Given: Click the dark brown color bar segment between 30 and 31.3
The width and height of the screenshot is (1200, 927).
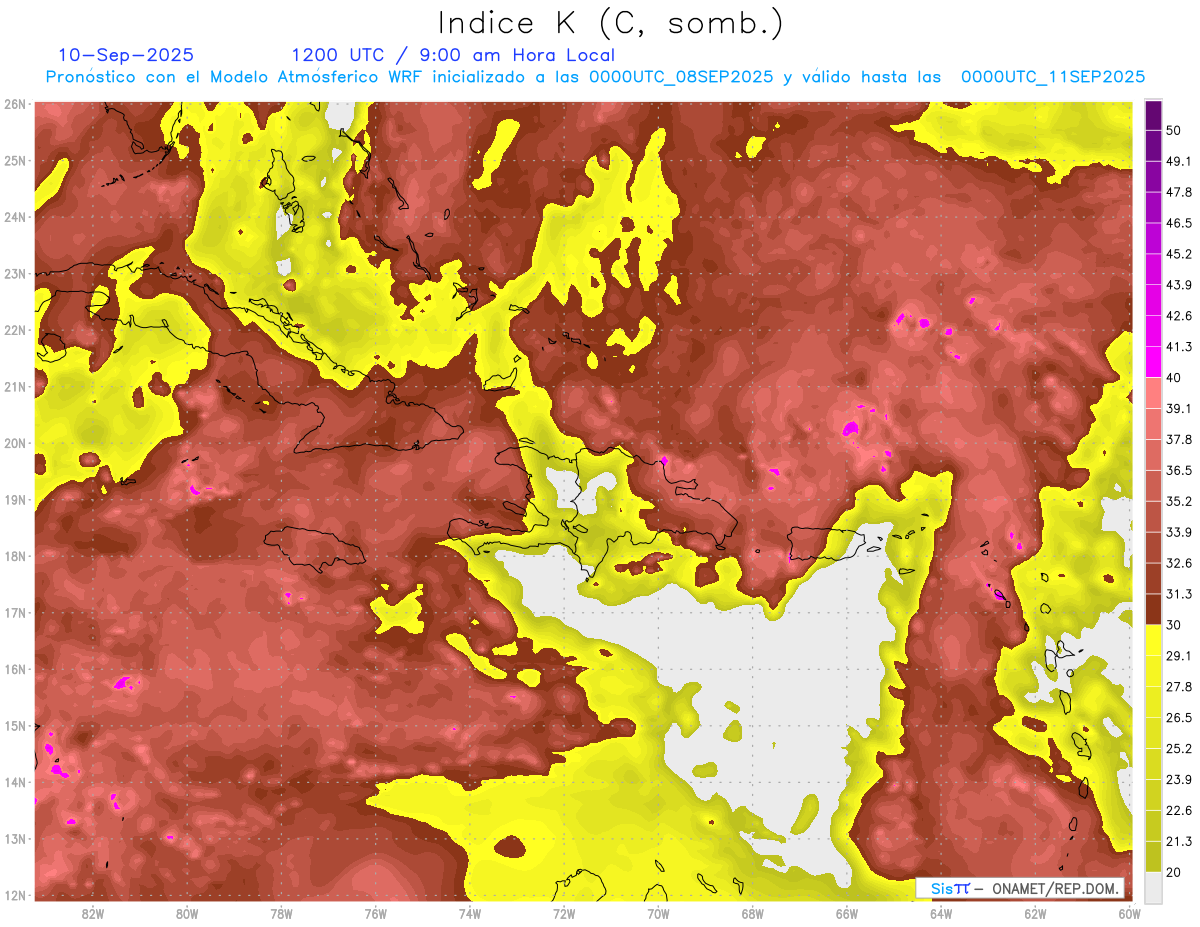Looking at the screenshot, I should 1153,609.
